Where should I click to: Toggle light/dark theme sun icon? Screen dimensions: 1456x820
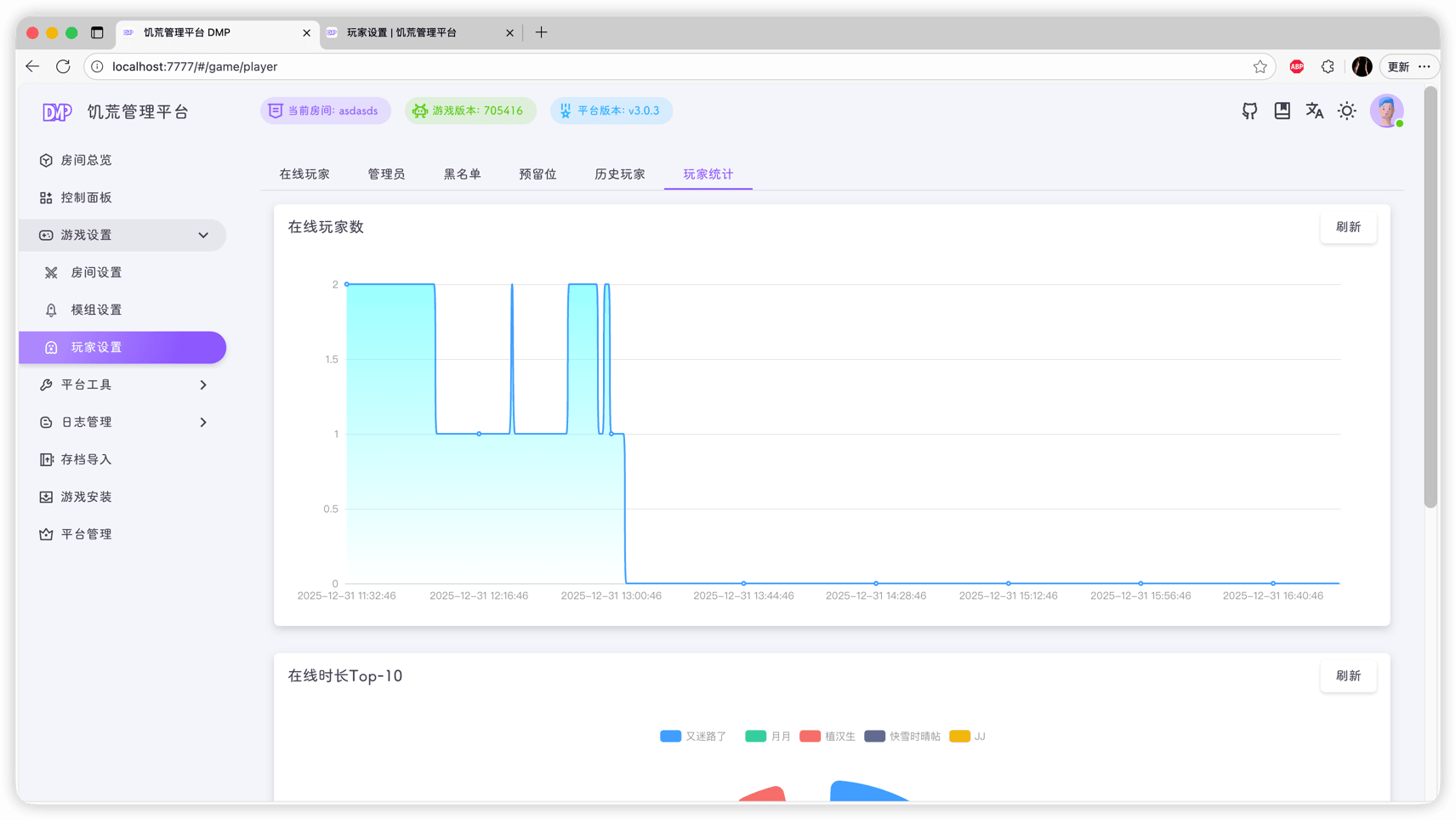coord(1346,111)
